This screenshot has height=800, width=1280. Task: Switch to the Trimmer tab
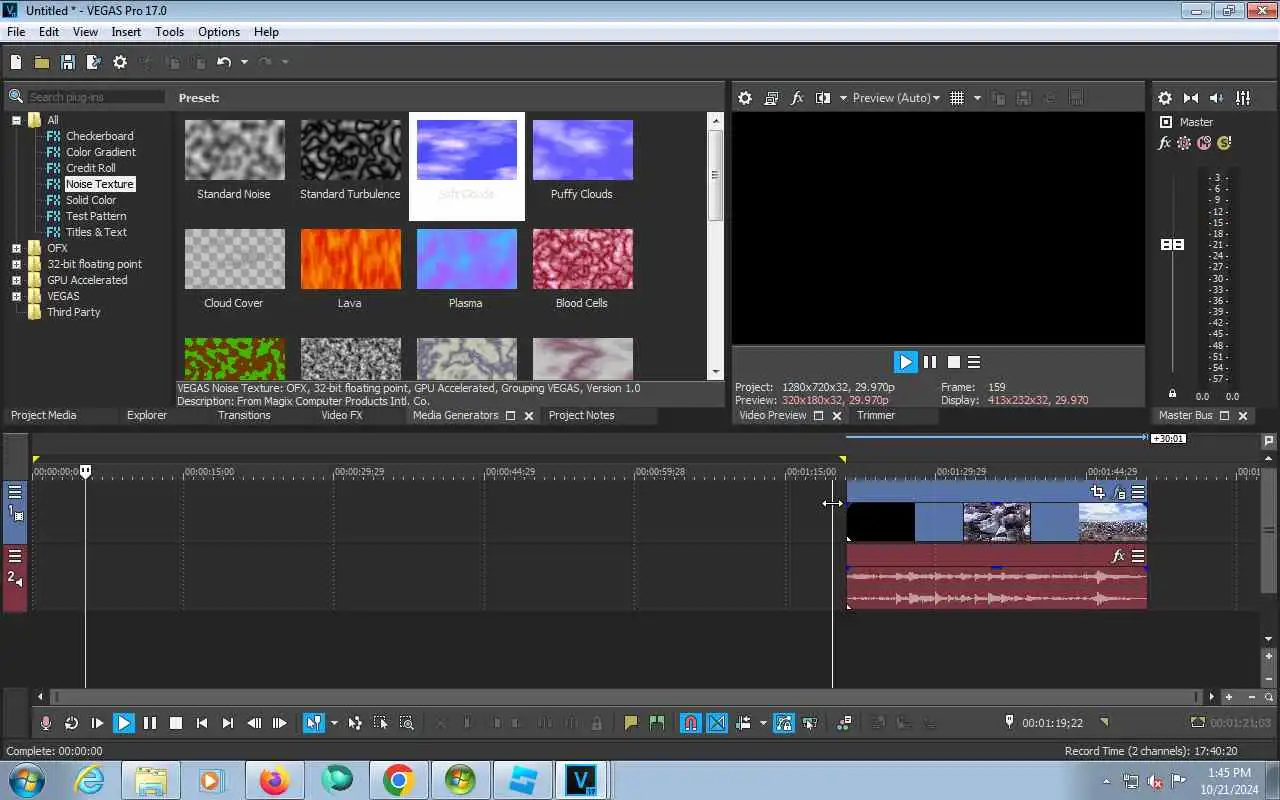(876, 415)
